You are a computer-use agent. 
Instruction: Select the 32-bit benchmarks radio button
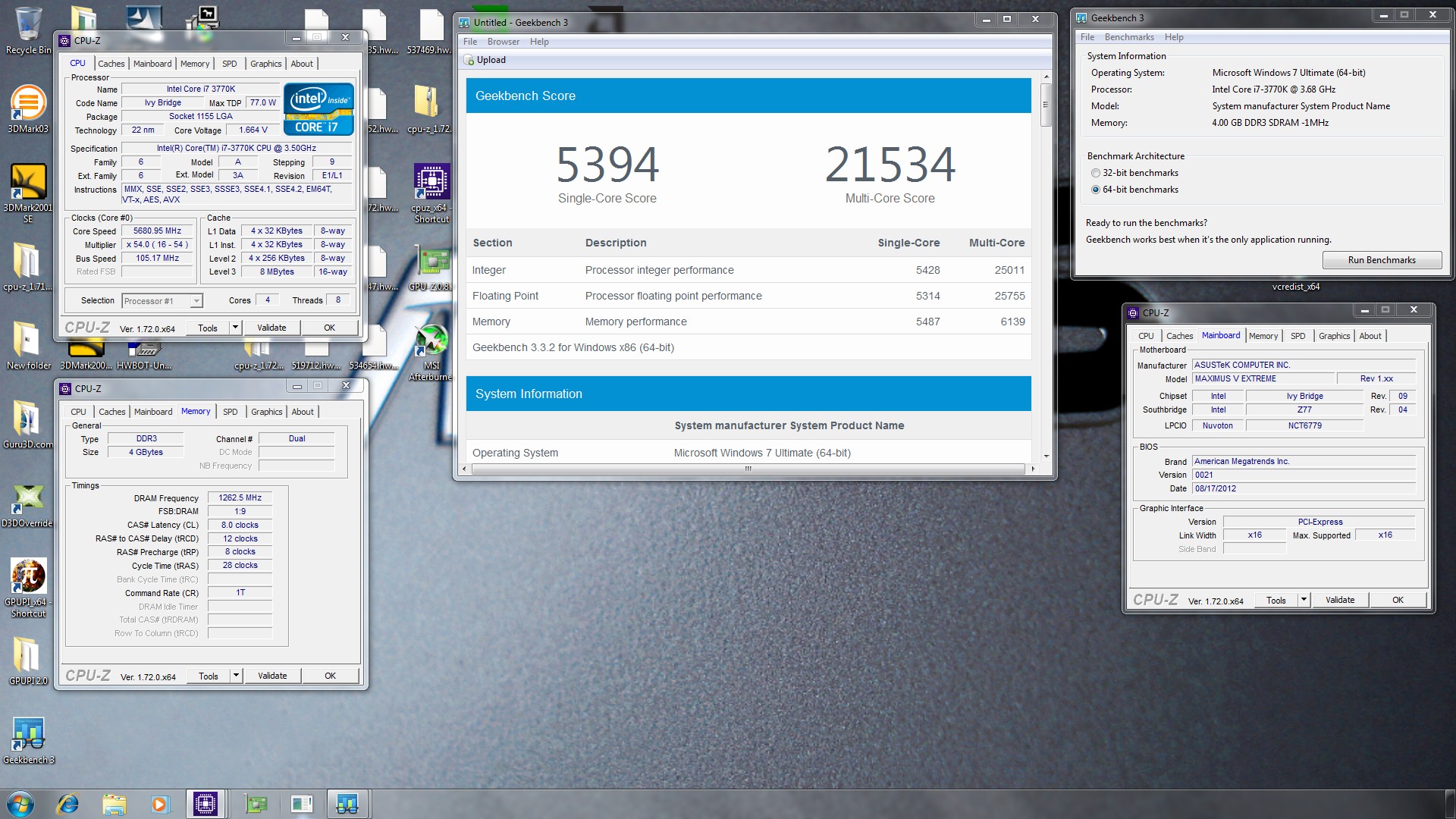point(1096,173)
